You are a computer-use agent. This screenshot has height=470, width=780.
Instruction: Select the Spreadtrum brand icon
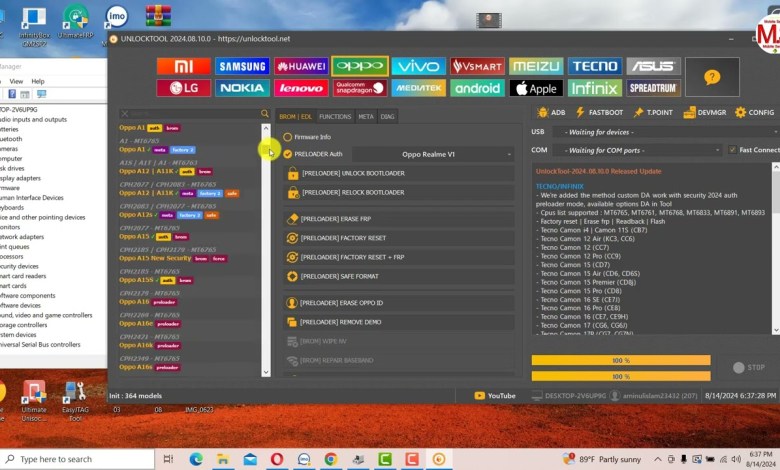pos(653,88)
